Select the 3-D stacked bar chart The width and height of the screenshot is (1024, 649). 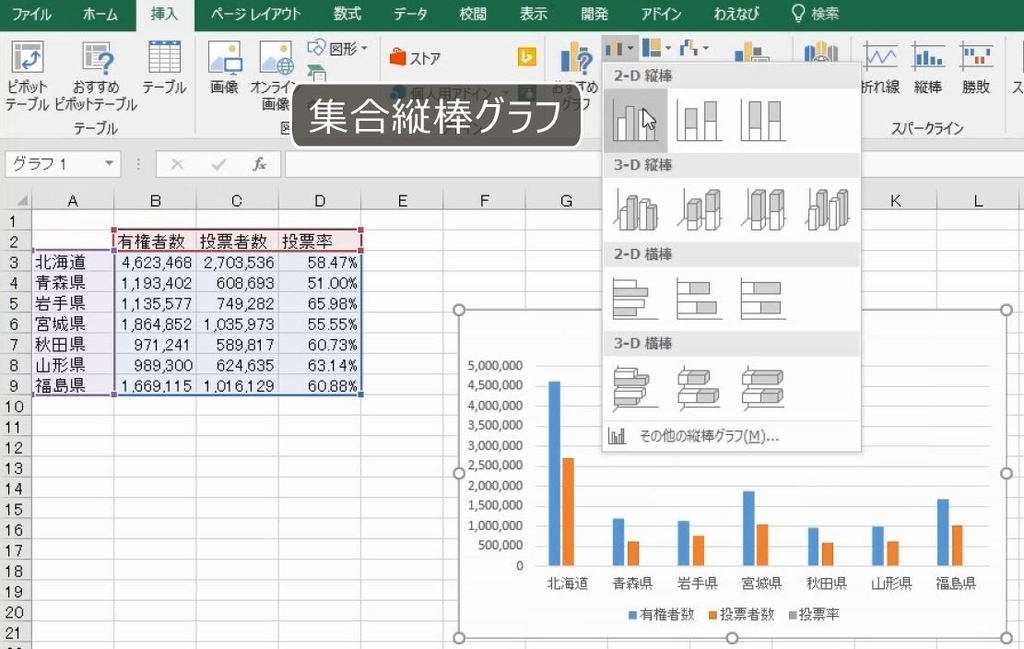699,388
